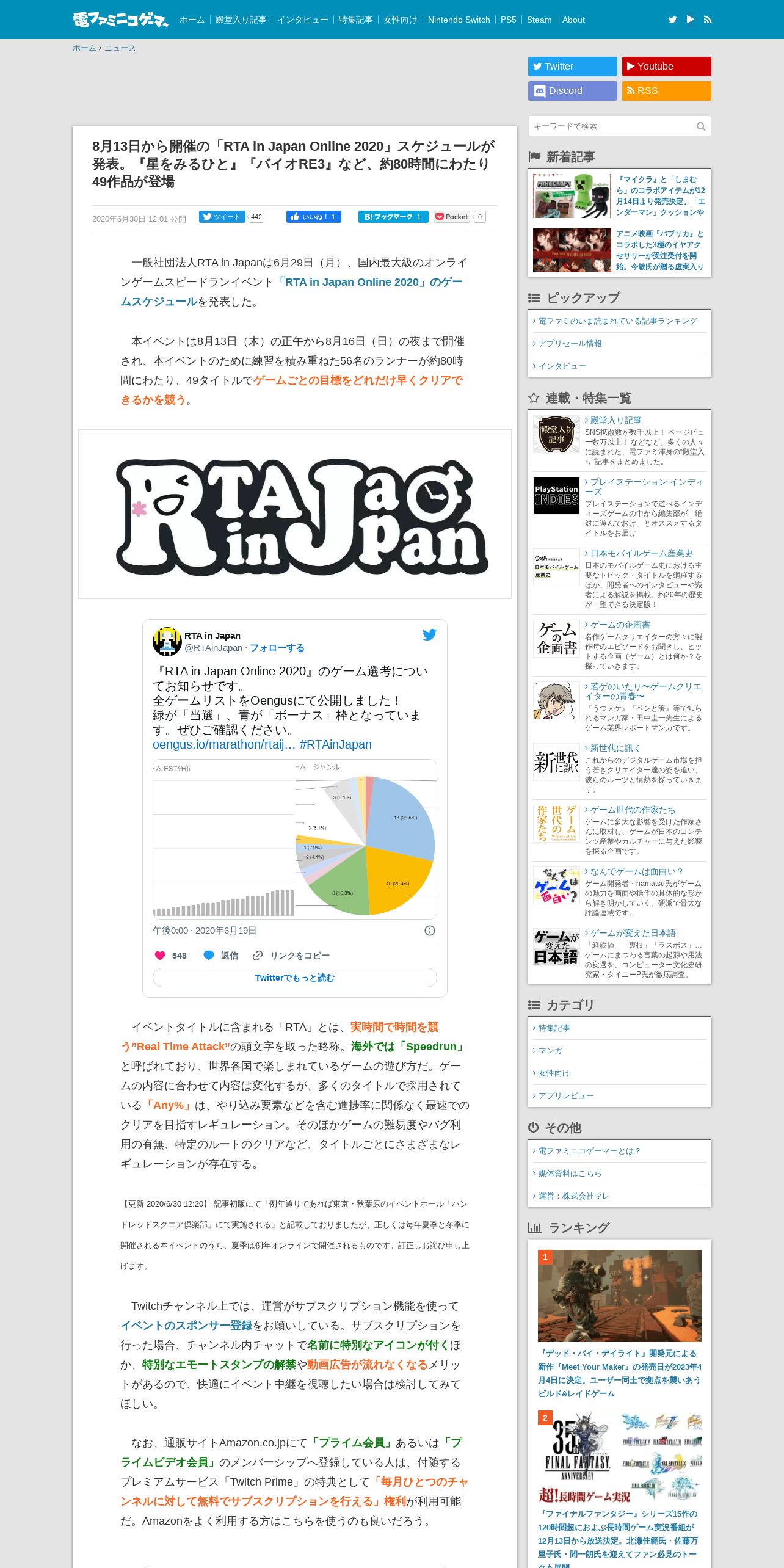The height and width of the screenshot is (1568, 784).
Task: Open the Twitter icon in the header
Action: point(672,20)
